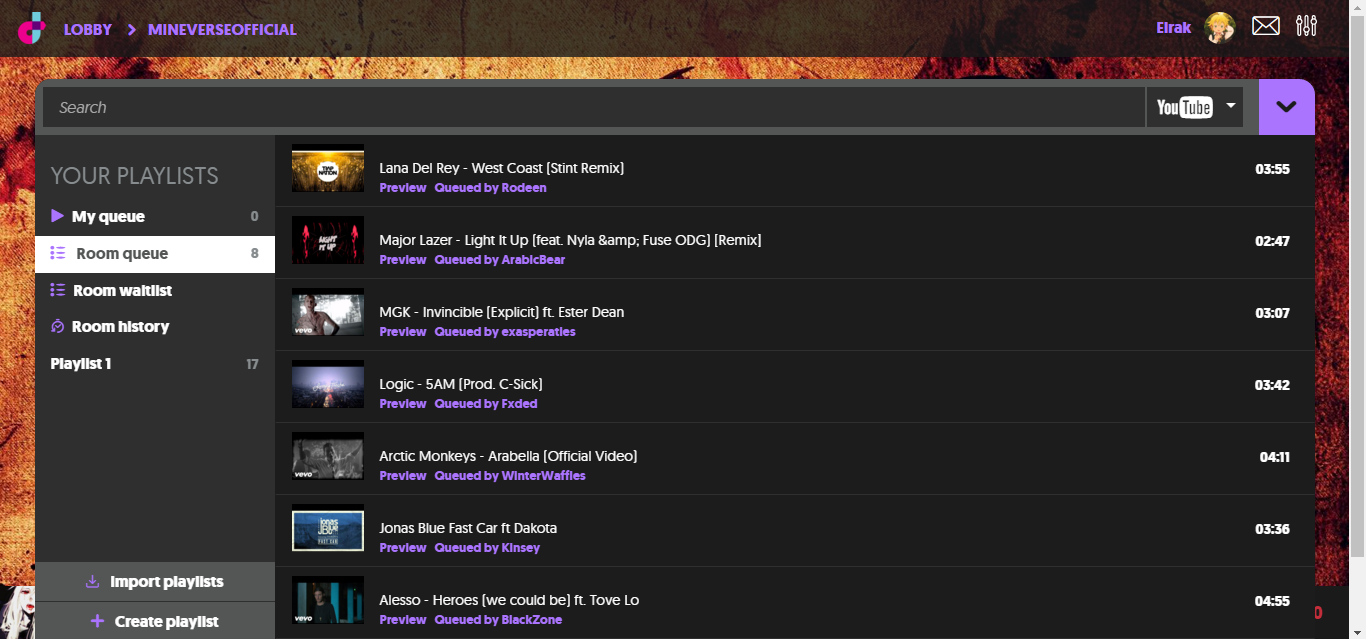Preview Arctic Monkeys - Arabella
This screenshot has height=639, width=1366.
click(x=403, y=476)
